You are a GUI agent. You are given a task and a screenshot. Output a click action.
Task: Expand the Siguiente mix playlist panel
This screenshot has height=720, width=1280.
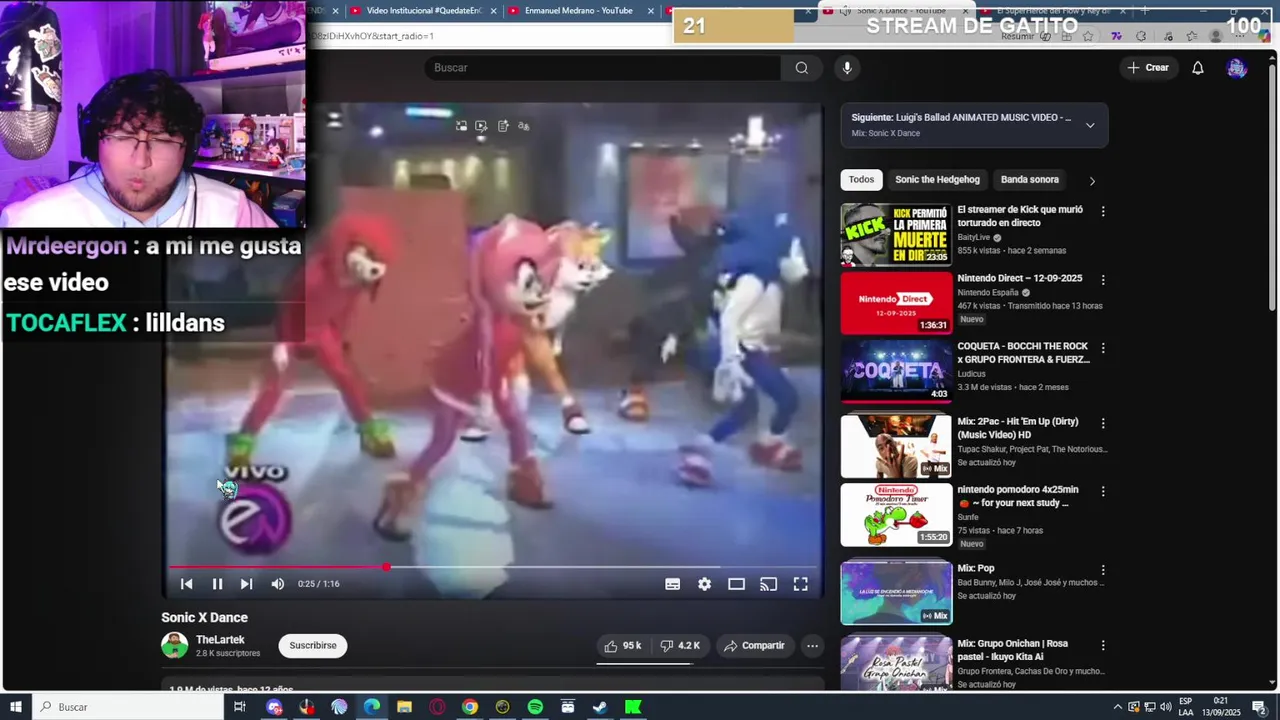click(1090, 125)
